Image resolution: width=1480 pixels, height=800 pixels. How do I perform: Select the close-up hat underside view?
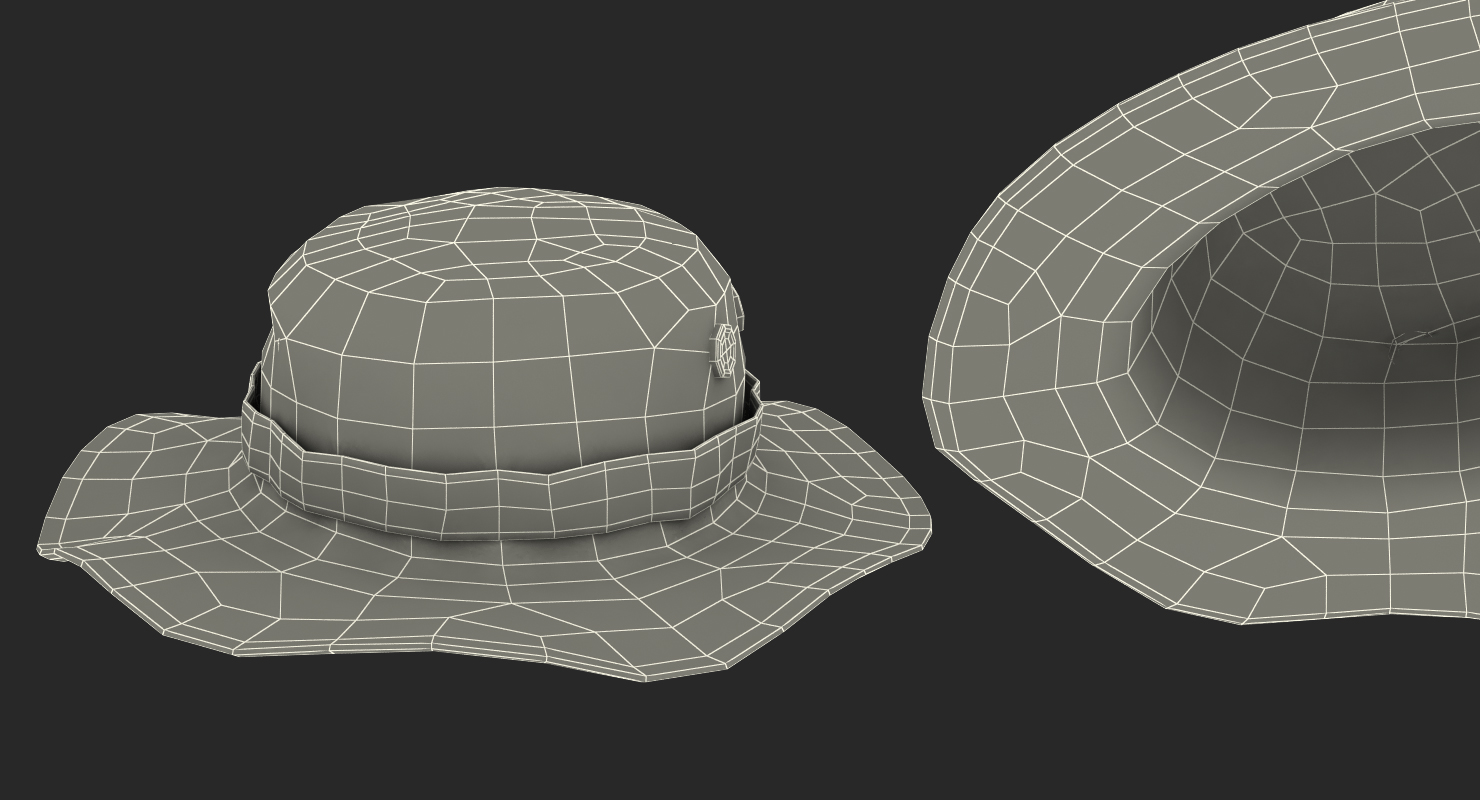pyautogui.click(x=1201, y=312)
